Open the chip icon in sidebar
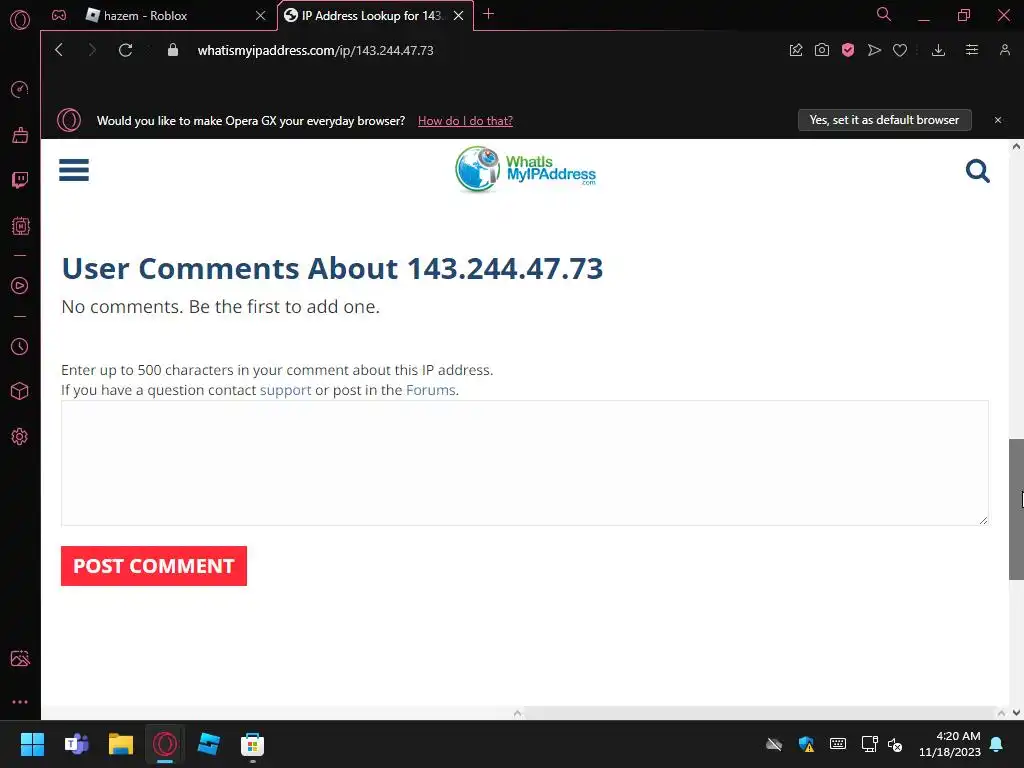The height and width of the screenshot is (768, 1024). click(x=20, y=226)
